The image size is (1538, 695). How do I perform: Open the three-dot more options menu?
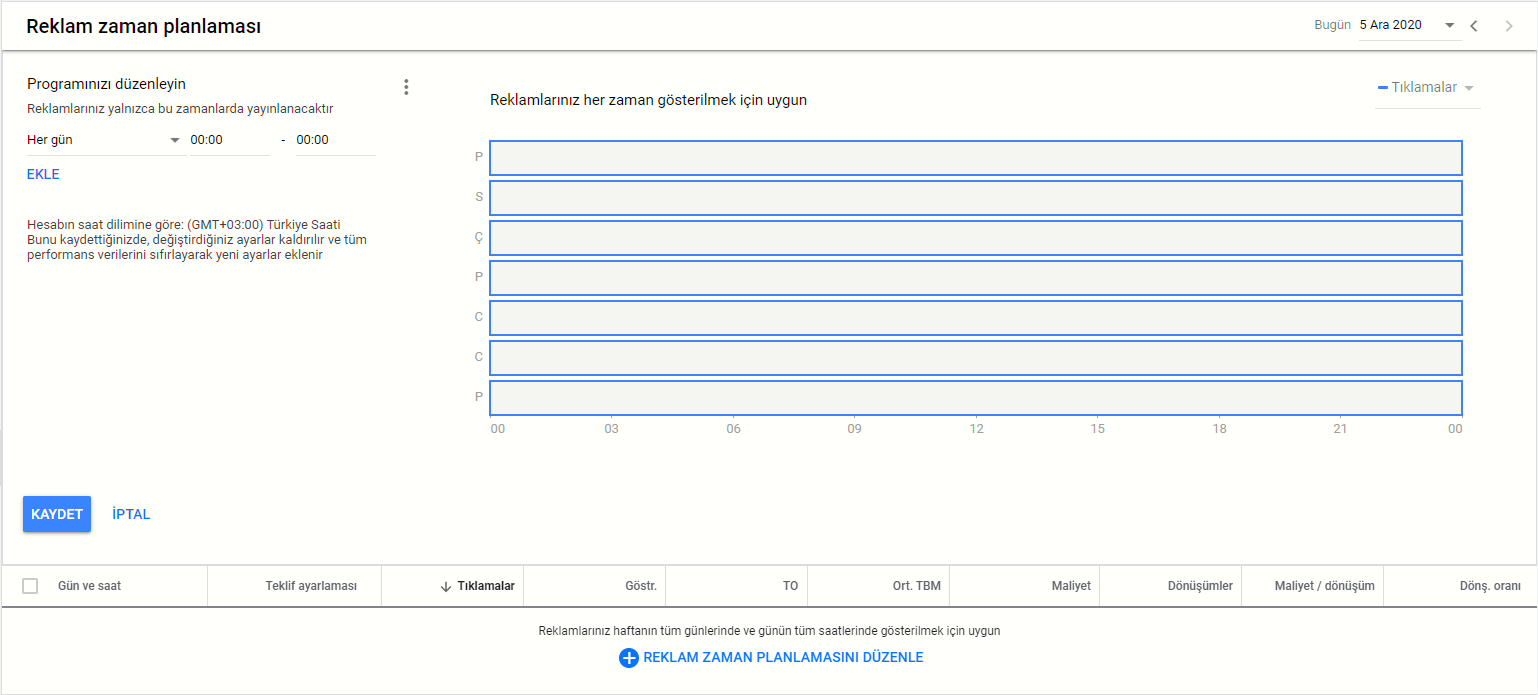(406, 87)
